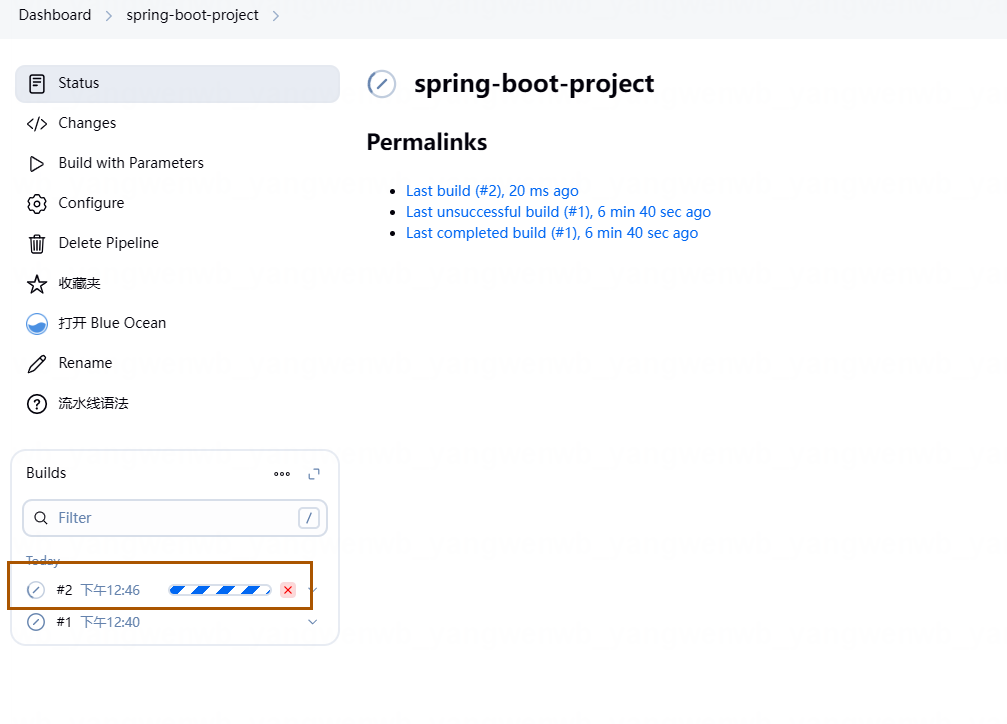
Task: Open 流水线语法 pipeline syntax entry
Action: 177,403
